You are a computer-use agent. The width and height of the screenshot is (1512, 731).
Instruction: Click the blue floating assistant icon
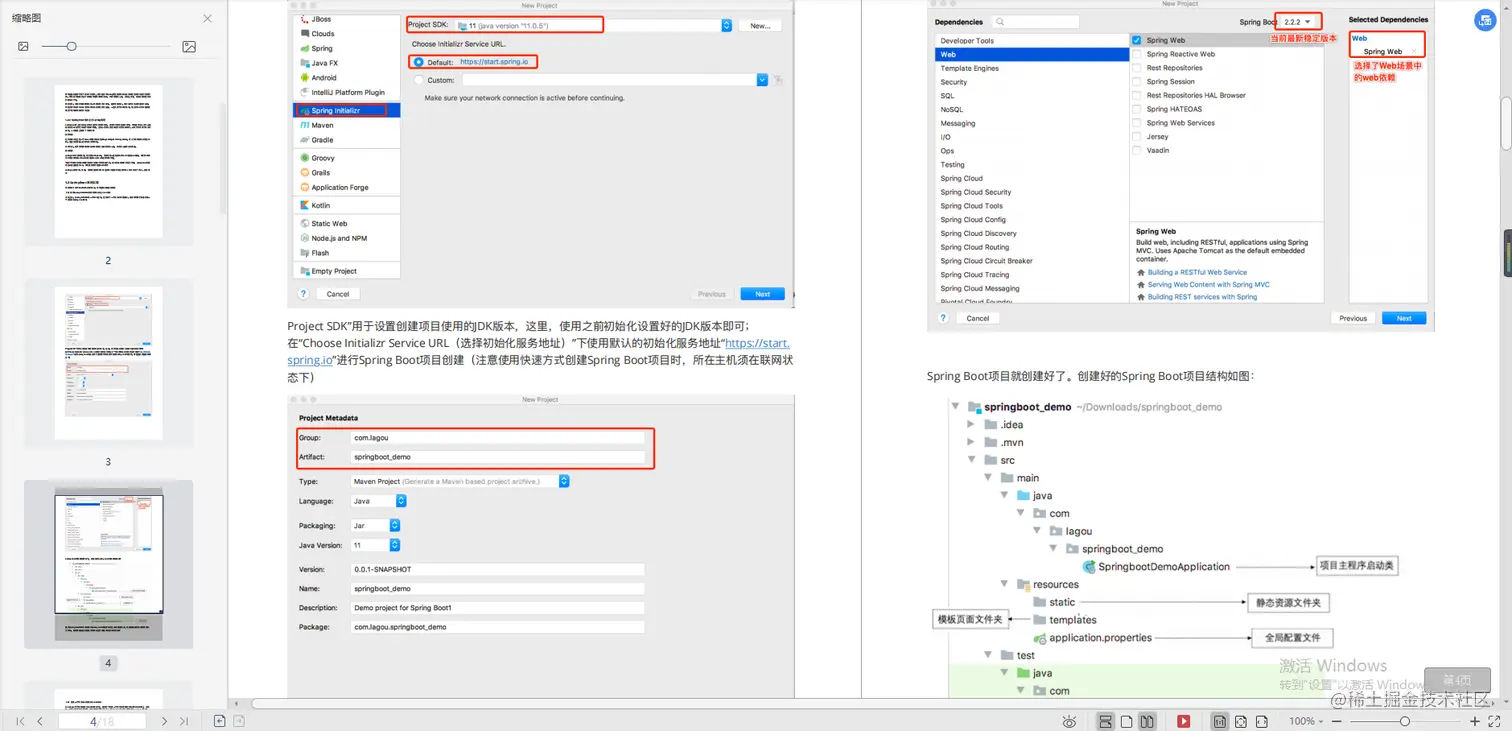[1486, 22]
